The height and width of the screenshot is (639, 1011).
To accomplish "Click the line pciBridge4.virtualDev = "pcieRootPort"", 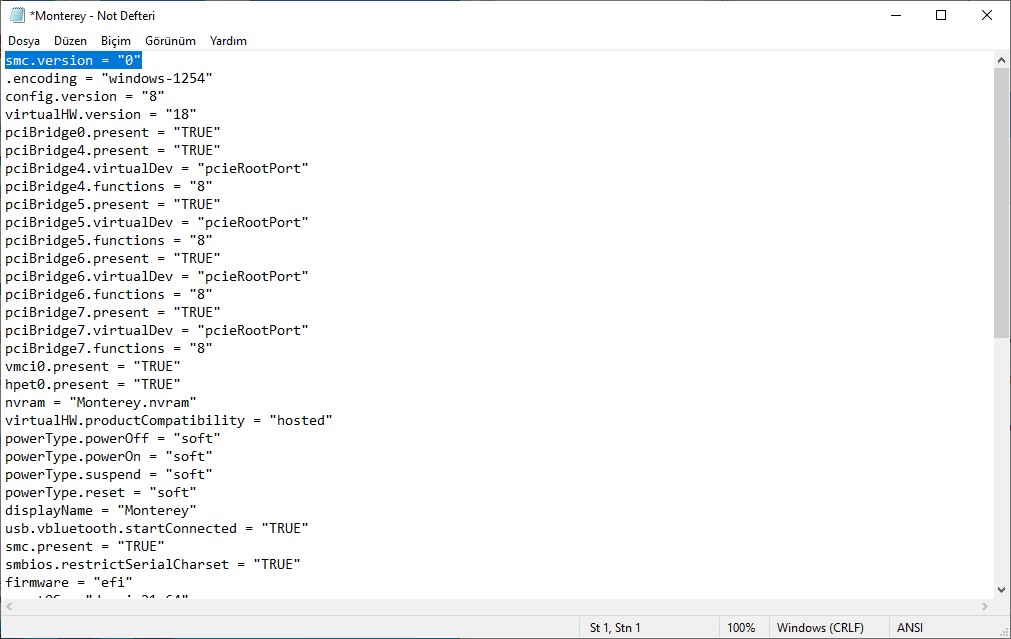I will 157,169.
